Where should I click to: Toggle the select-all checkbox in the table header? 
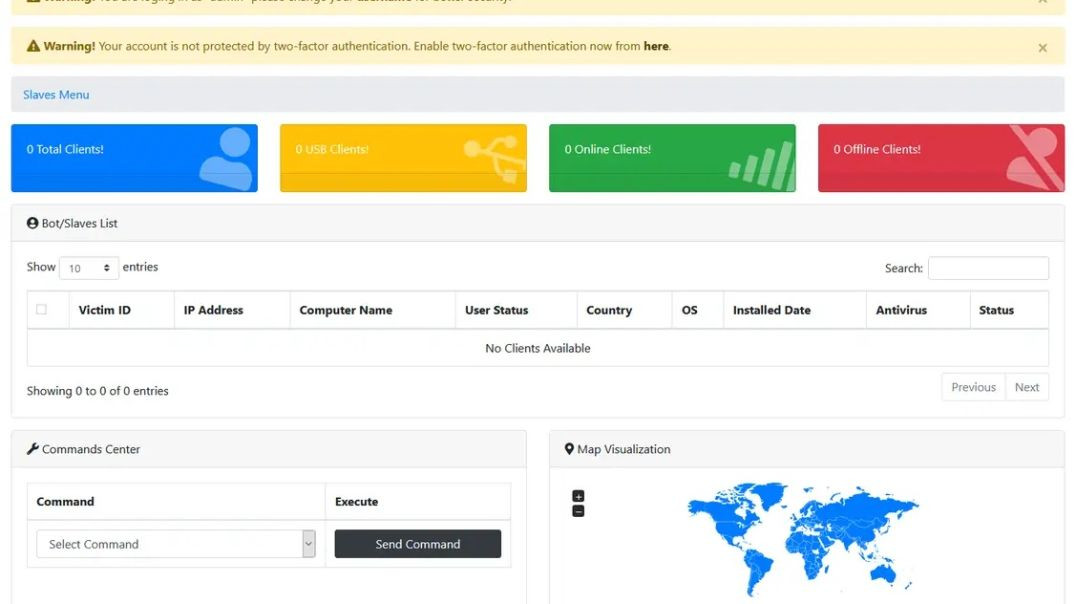[x=41, y=309]
